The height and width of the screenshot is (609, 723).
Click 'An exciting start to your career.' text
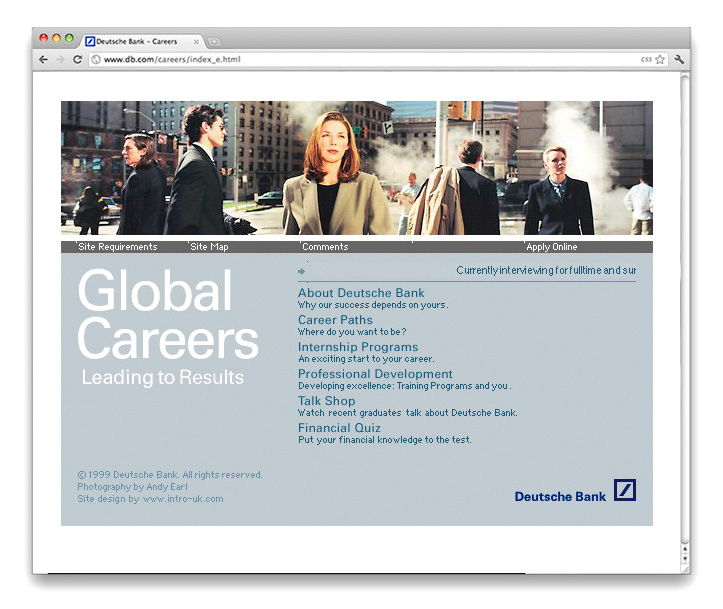tap(366, 359)
